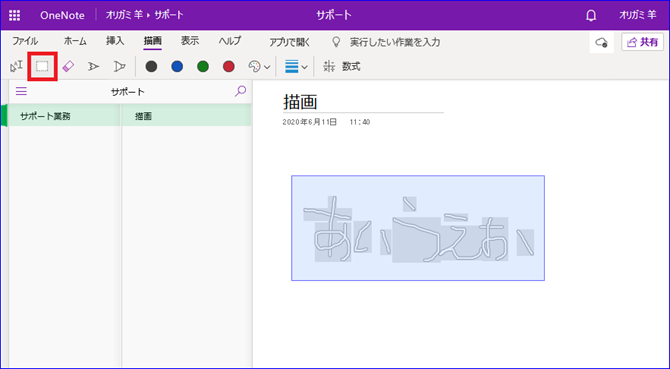Open the app launcher waffle icon

[x=15, y=15]
